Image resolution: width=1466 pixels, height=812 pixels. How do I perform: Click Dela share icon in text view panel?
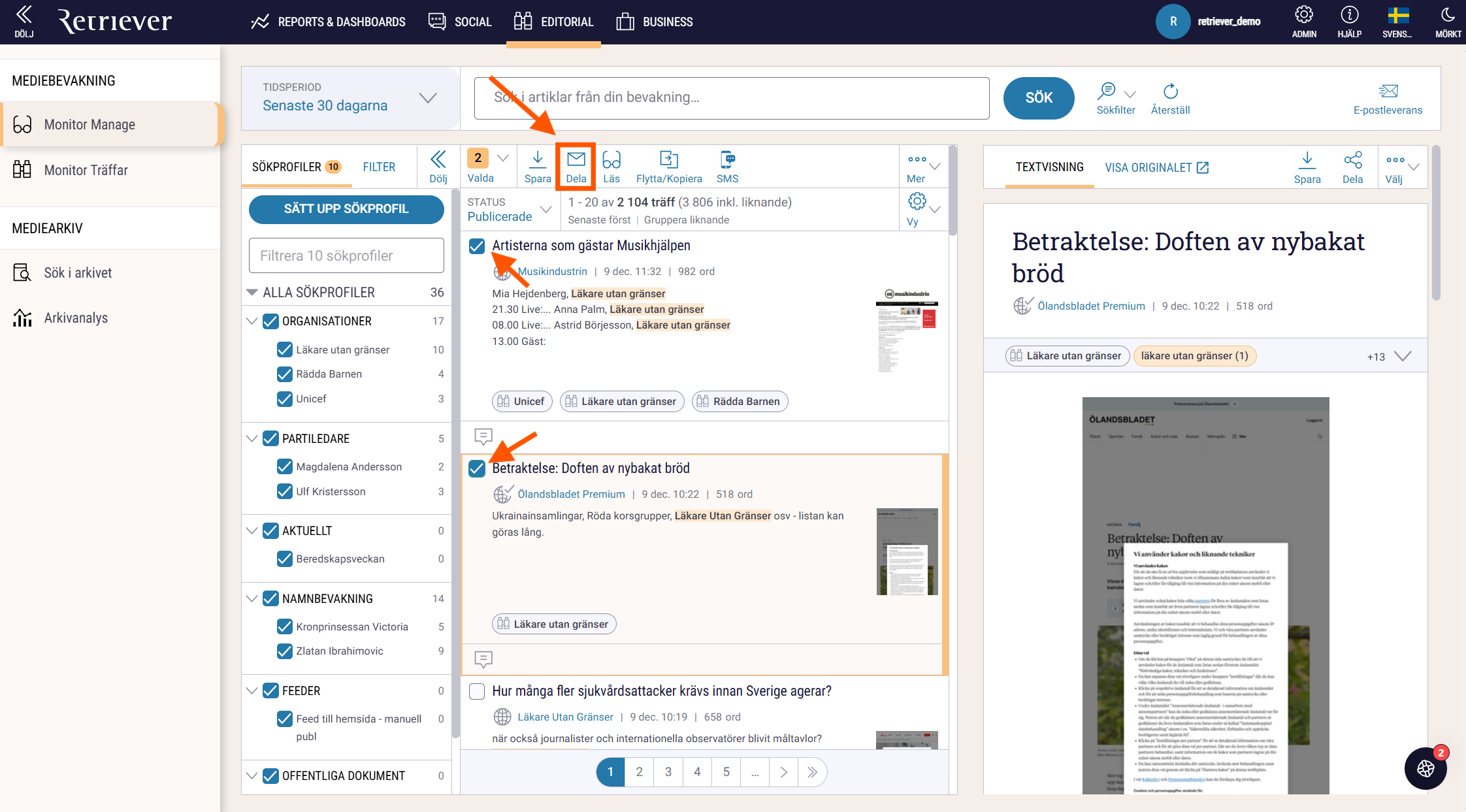(x=1352, y=167)
